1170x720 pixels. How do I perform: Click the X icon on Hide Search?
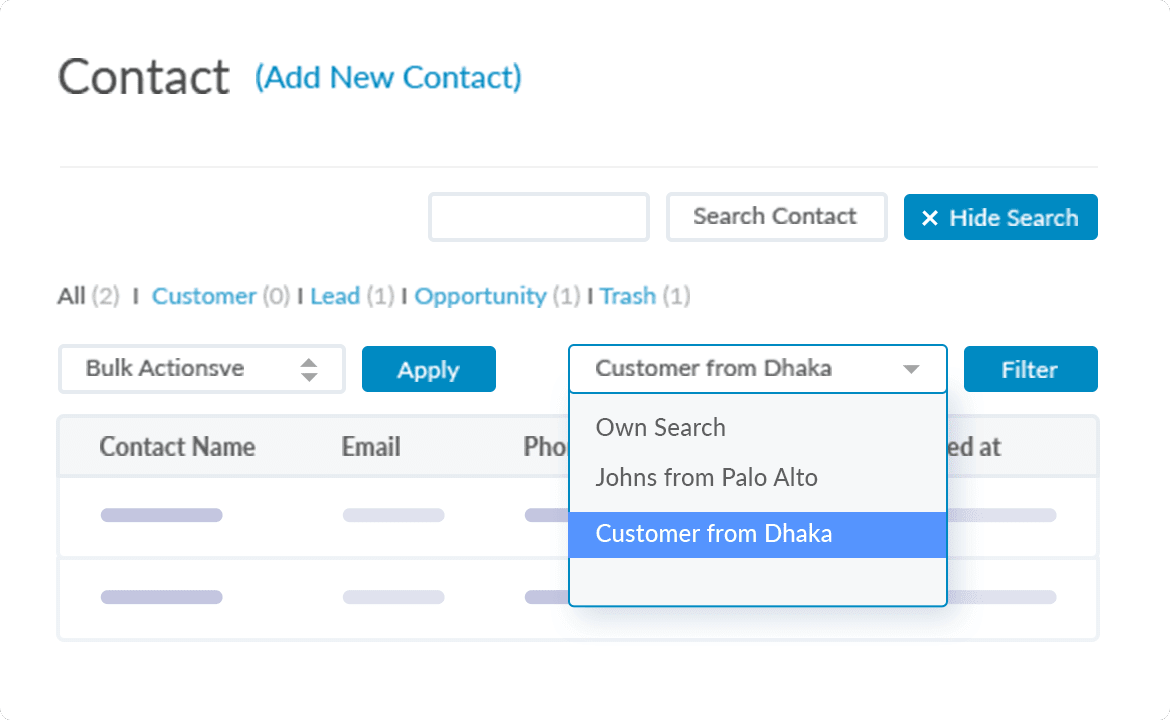click(929, 217)
